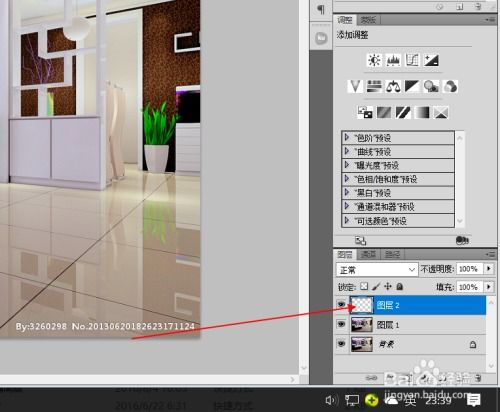
Task: Add a Gradient Map adjustment
Action: (x=422, y=112)
